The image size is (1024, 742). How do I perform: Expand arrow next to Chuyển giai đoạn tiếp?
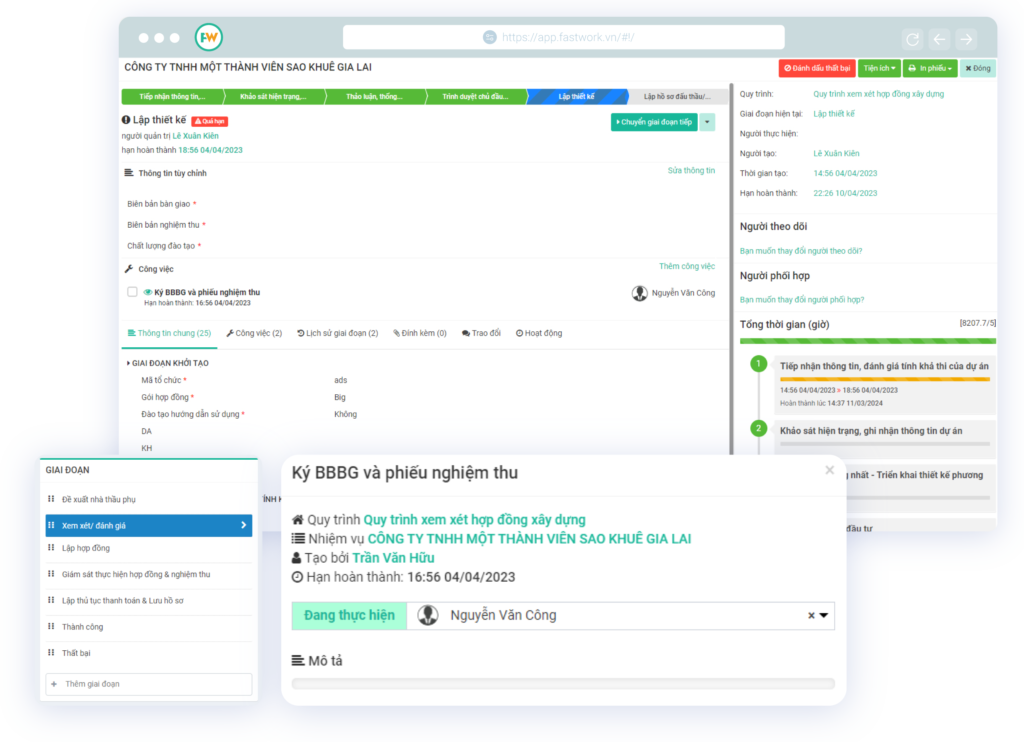click(x=708, y=122)
